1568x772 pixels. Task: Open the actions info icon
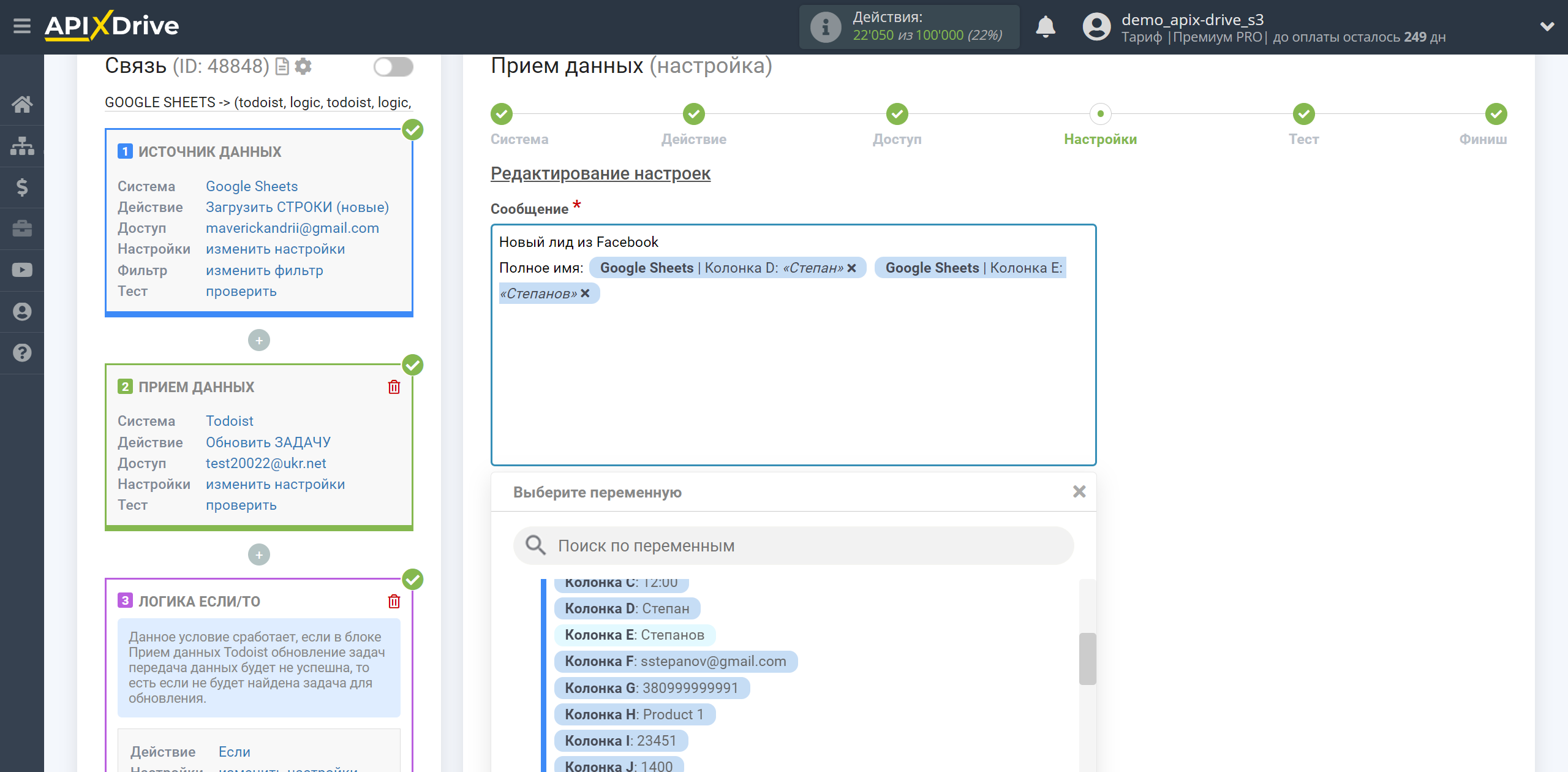click(825, 27)
